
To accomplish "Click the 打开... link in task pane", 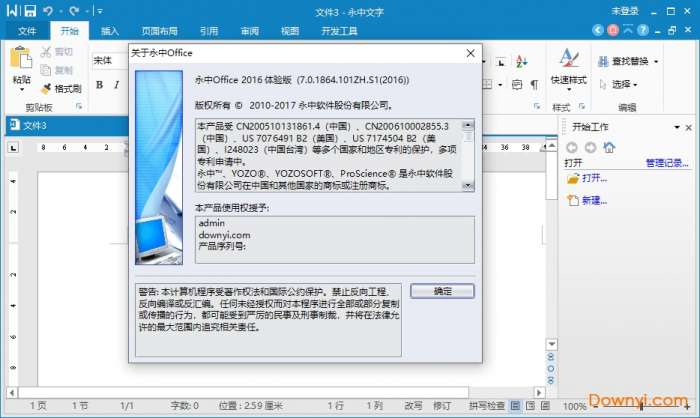I will pos(594,178).
